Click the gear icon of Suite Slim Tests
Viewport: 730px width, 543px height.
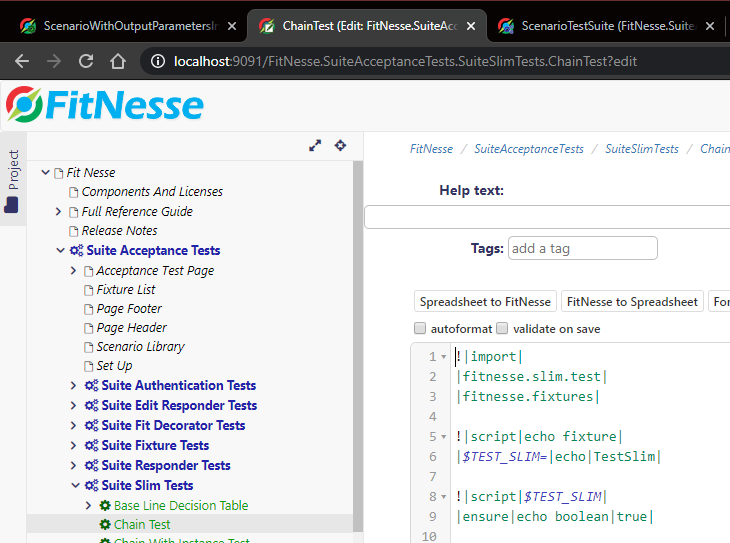click(91, 486)
